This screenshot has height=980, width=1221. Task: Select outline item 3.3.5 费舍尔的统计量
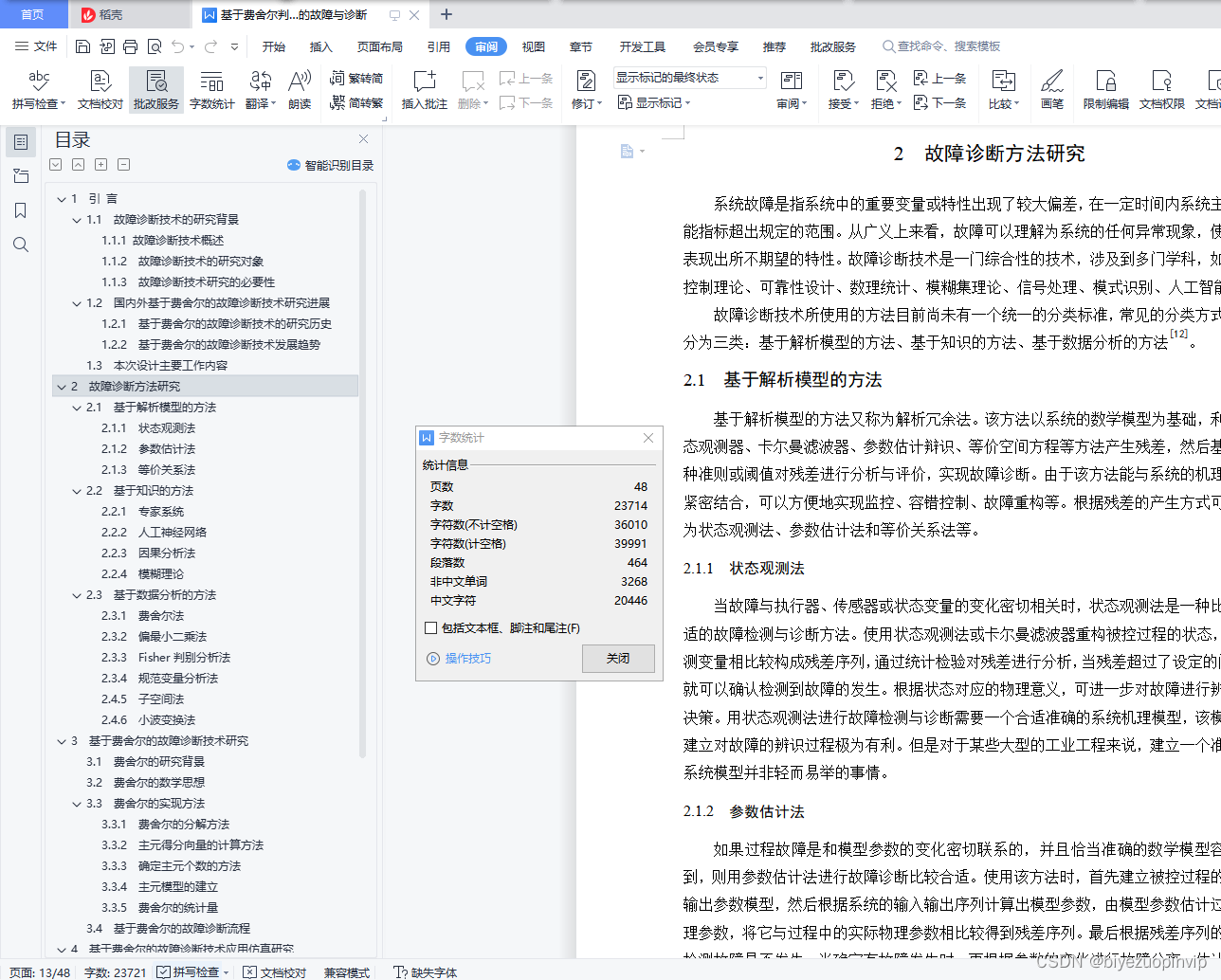point(159,908)
